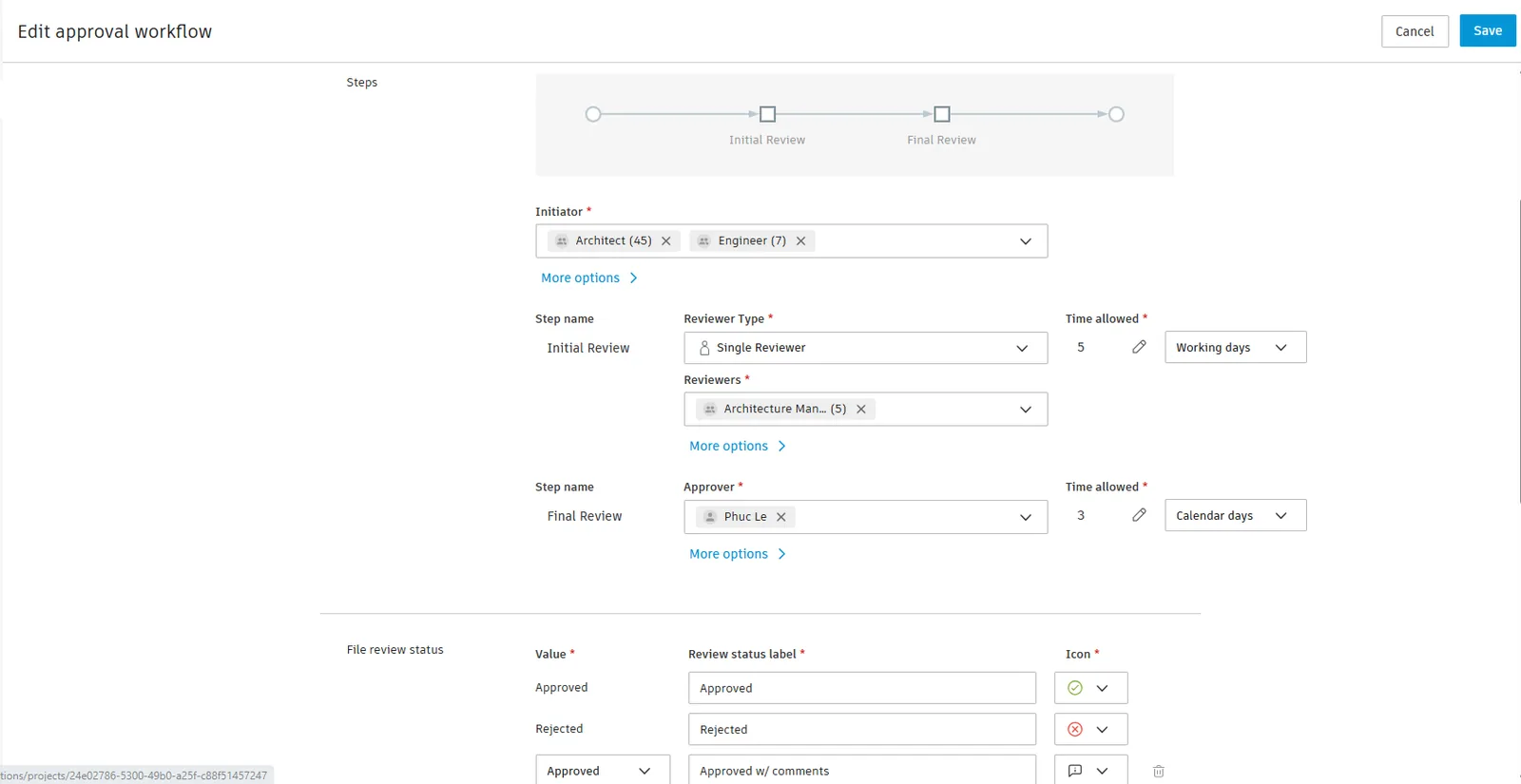
Task: Click the end circle in steps diagram
Action: 1117,114
